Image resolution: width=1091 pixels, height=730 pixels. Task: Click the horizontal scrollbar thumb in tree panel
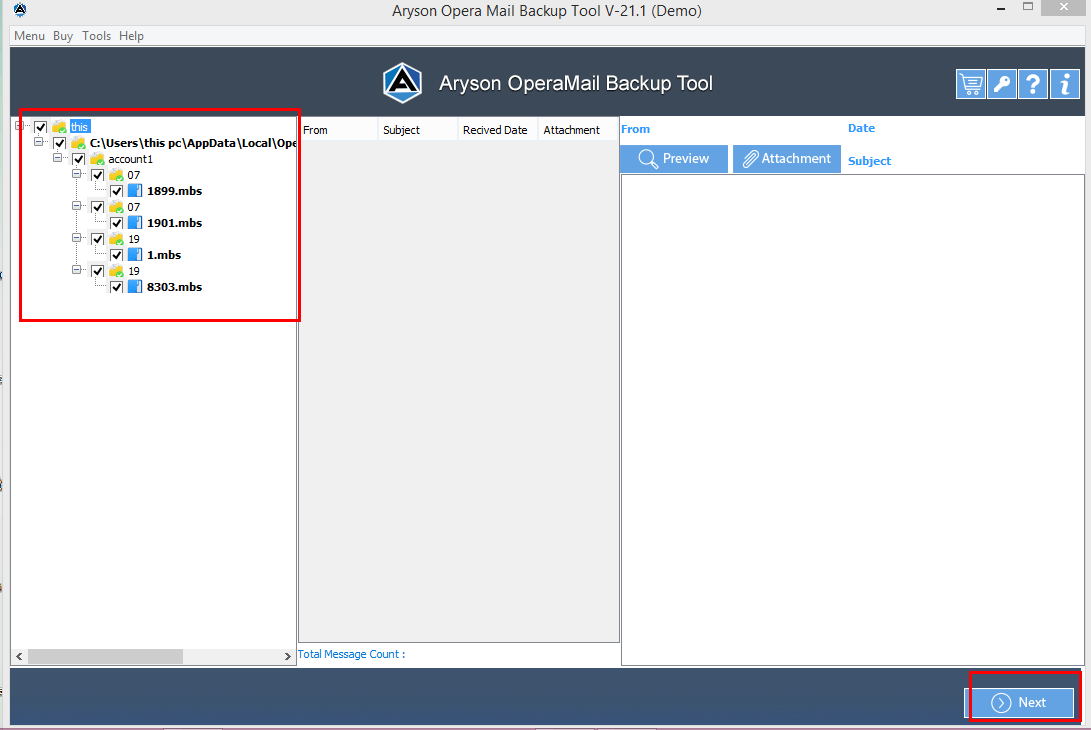105,656
